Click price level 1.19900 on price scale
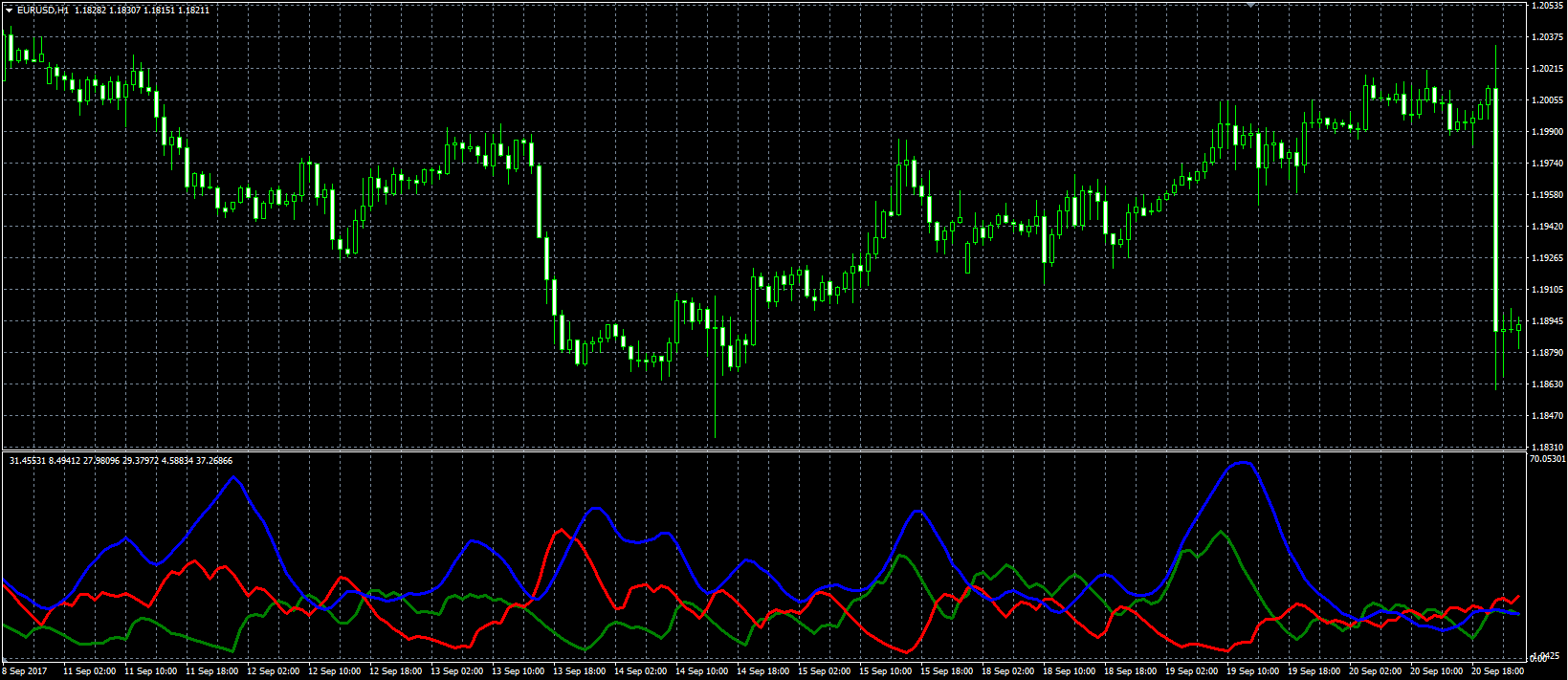The image size is (1568, 680). [x=1547, y=132]
